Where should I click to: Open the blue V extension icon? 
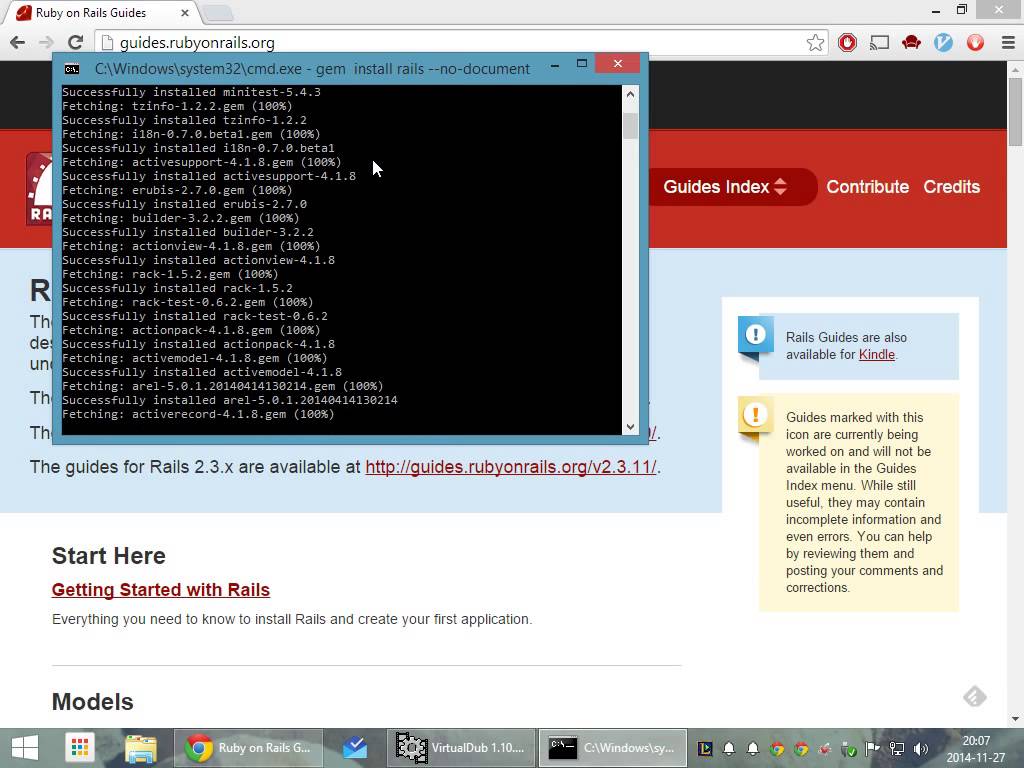[943, 43]
